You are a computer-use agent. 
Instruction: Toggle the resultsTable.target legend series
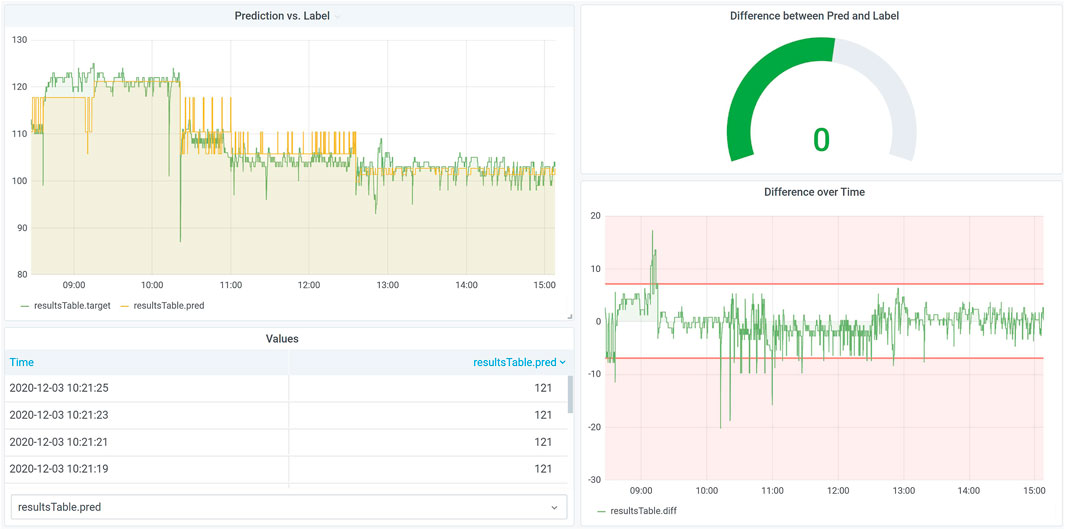[x=73, y=306]
